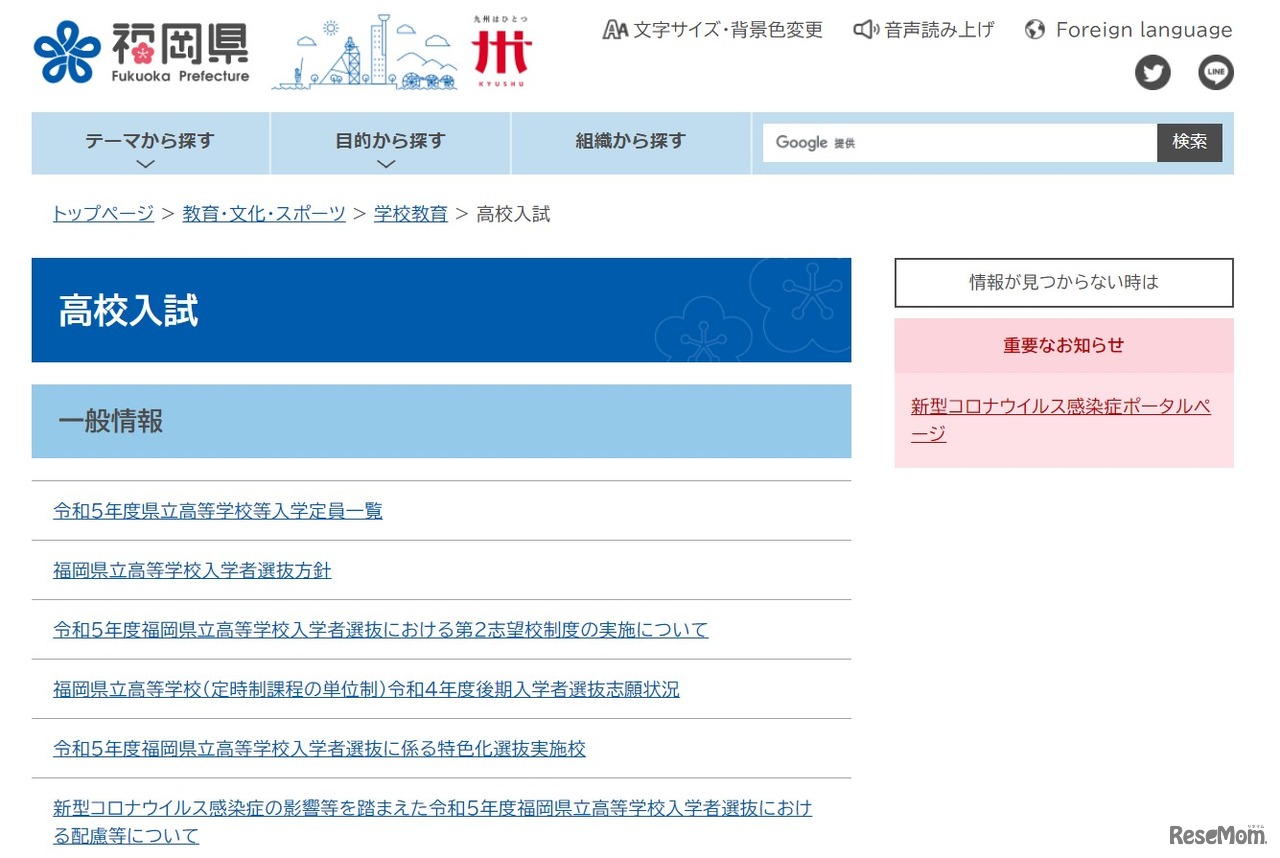The height and width of the screenshot is (858, 1280).
Task: Click the red Kyushu logo
Action: coord(502,52)
